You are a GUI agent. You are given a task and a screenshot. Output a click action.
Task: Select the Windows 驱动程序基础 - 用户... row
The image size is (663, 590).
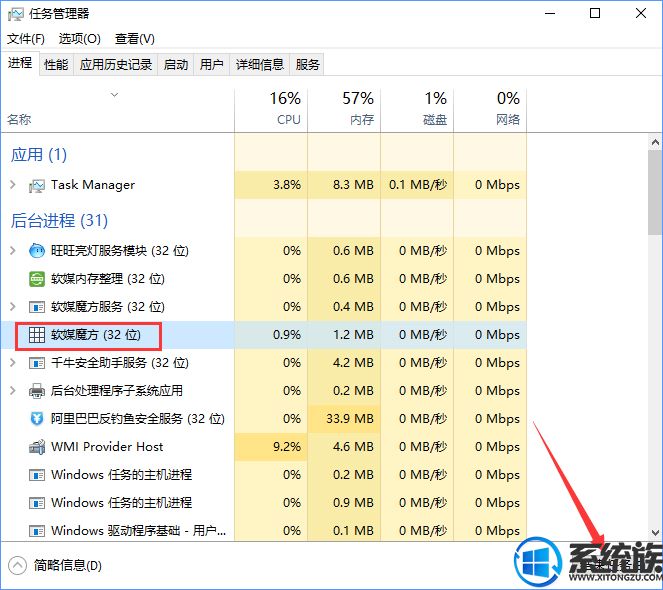pos(264,531)
